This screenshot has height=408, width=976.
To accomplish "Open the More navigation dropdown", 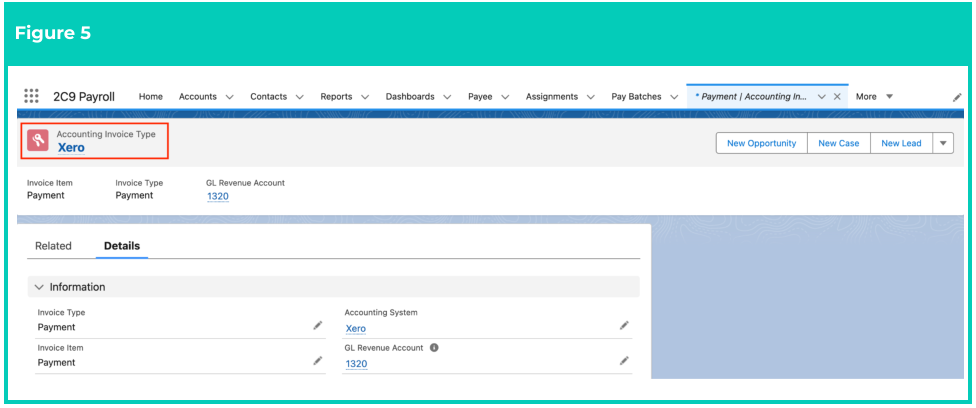I will (875, 97).
